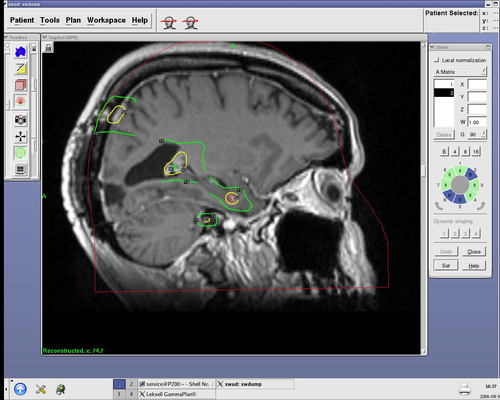Rotate sectors clockwise with right arrow
This screenshot has height=400, width=500.
click(481, 206)
